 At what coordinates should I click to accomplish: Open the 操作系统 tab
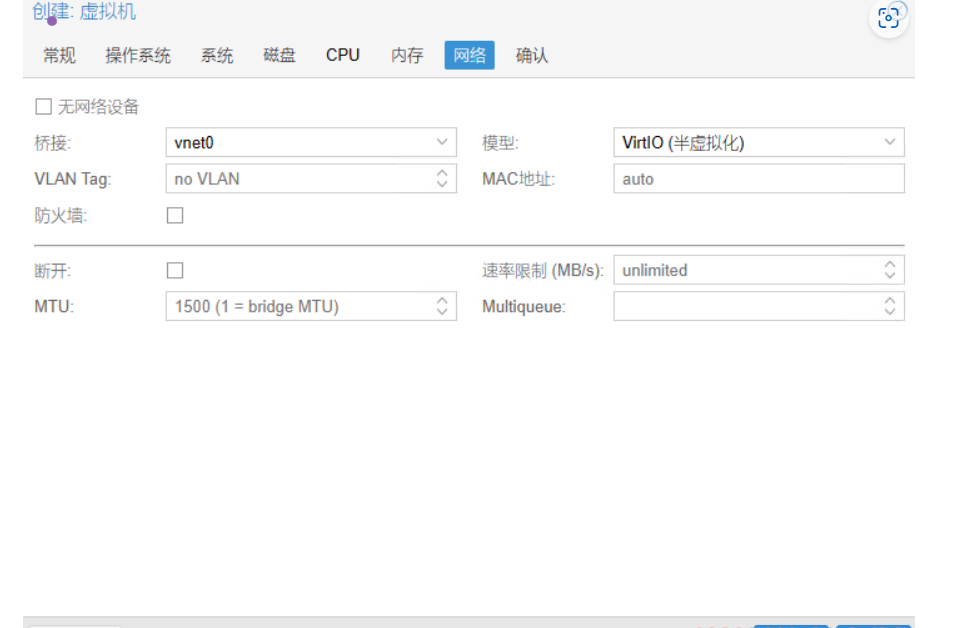(138, 55)
